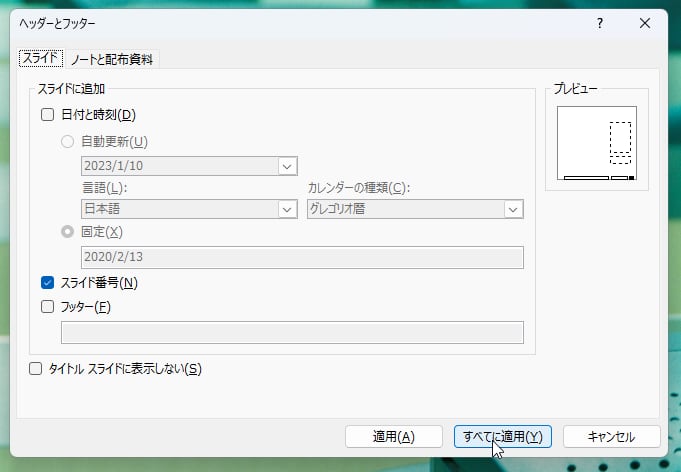The height and width of the screenshot is (472, 681).
Task: Click the すべてに適用 button
Action: click(503, 436)
